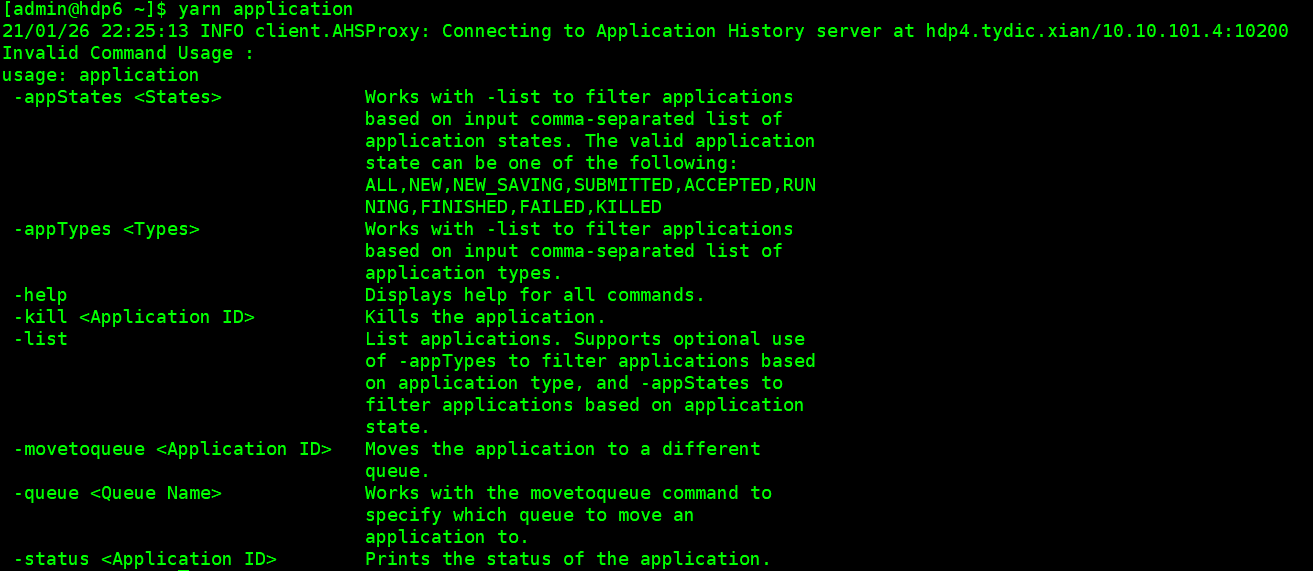Click the option "-appTypes <Types>"
The image size is (1313, 571).
pyautogui.click(x=106, y=229)
